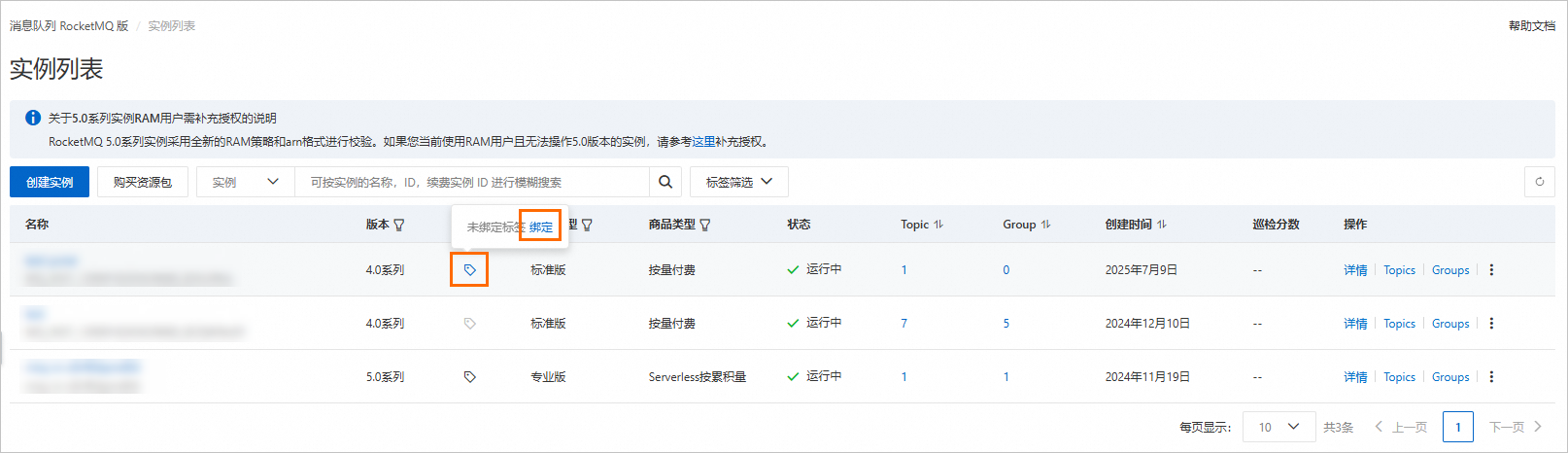The width and height of the screenshot is (1568, 453).
Task: Click the refresh icon button
Action: (1539, 182)
